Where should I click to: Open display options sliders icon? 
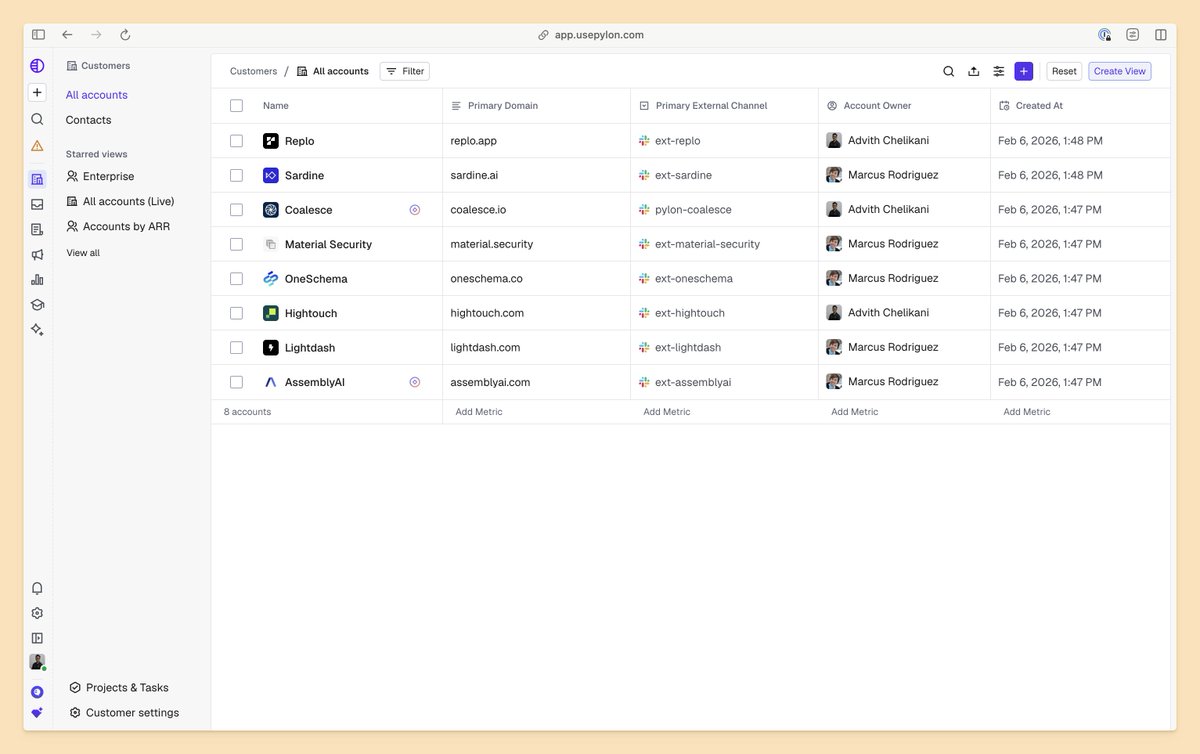(999, 71)
